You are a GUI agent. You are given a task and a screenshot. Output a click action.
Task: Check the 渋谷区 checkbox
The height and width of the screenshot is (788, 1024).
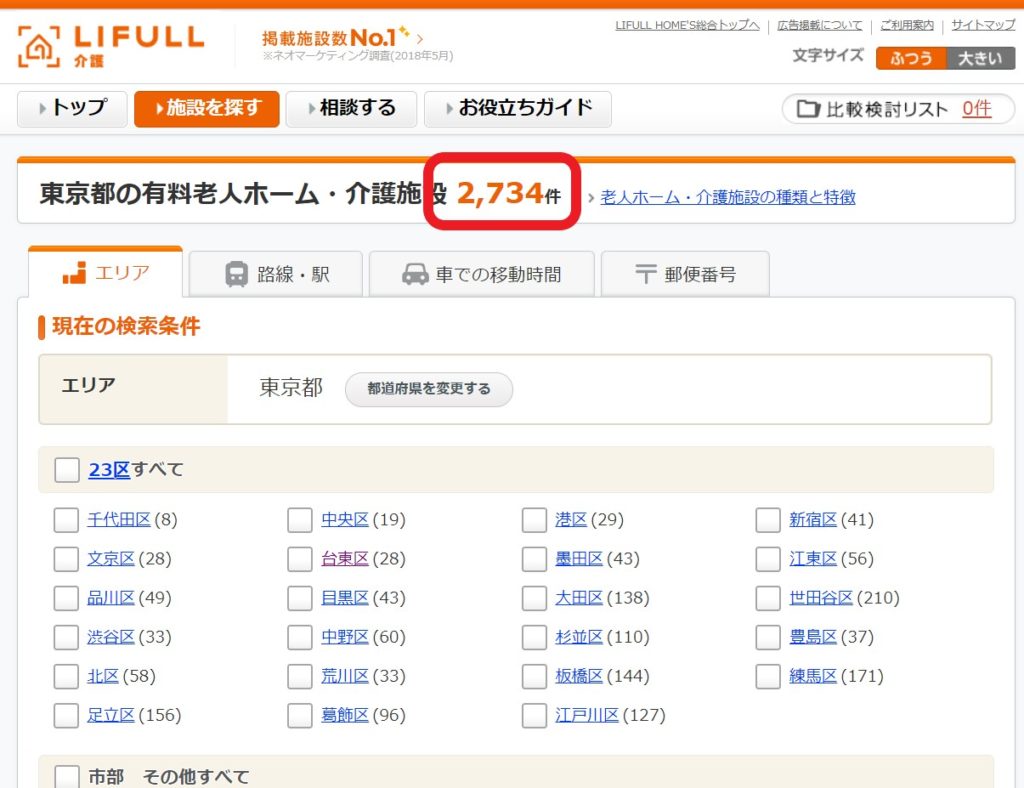[x=66, y=638]
